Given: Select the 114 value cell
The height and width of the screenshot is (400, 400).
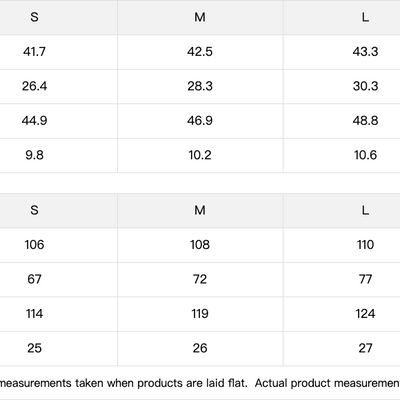Looking at the screenshot, I should click(x=34, y=314).
